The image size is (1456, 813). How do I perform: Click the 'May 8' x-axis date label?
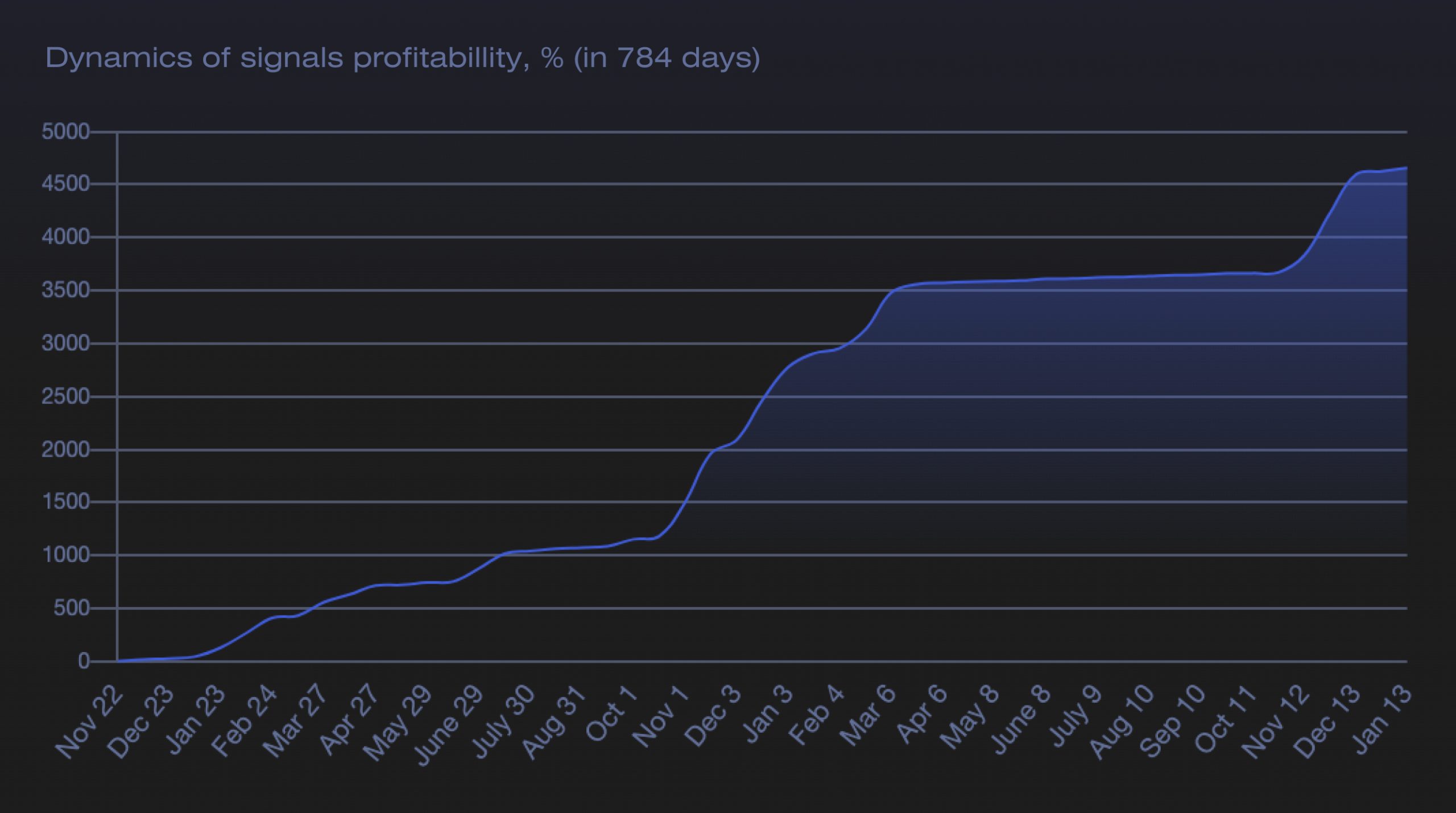point(969,717)
